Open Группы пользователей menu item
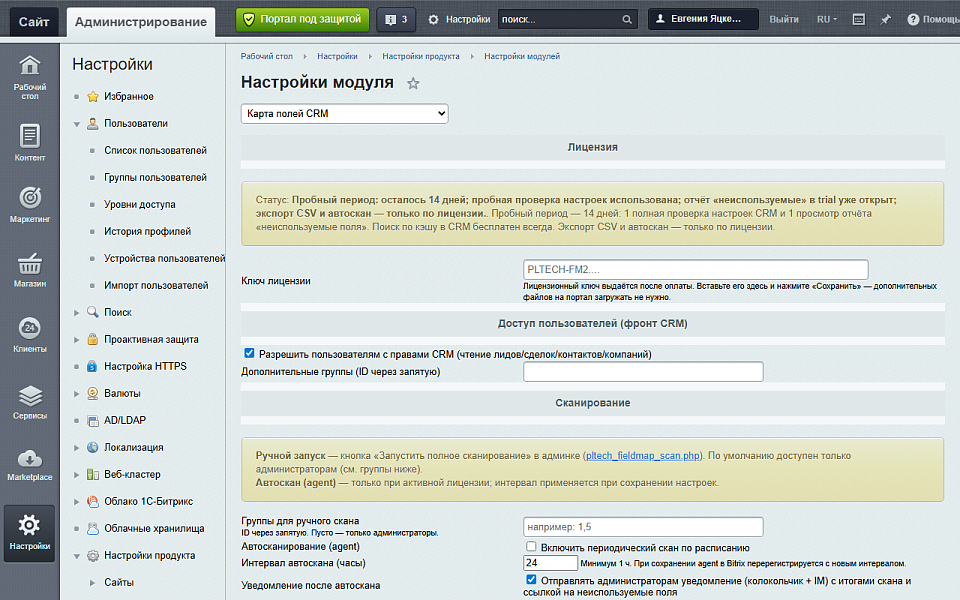Image resolution: width=960 pixels, height=600 pixels. coord(156,177)
